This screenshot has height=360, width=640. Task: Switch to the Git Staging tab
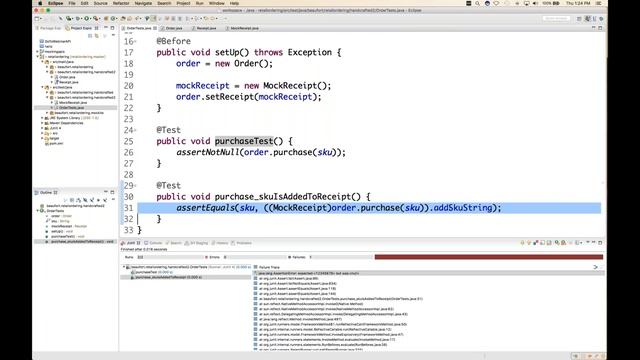(x=197, y=243)
